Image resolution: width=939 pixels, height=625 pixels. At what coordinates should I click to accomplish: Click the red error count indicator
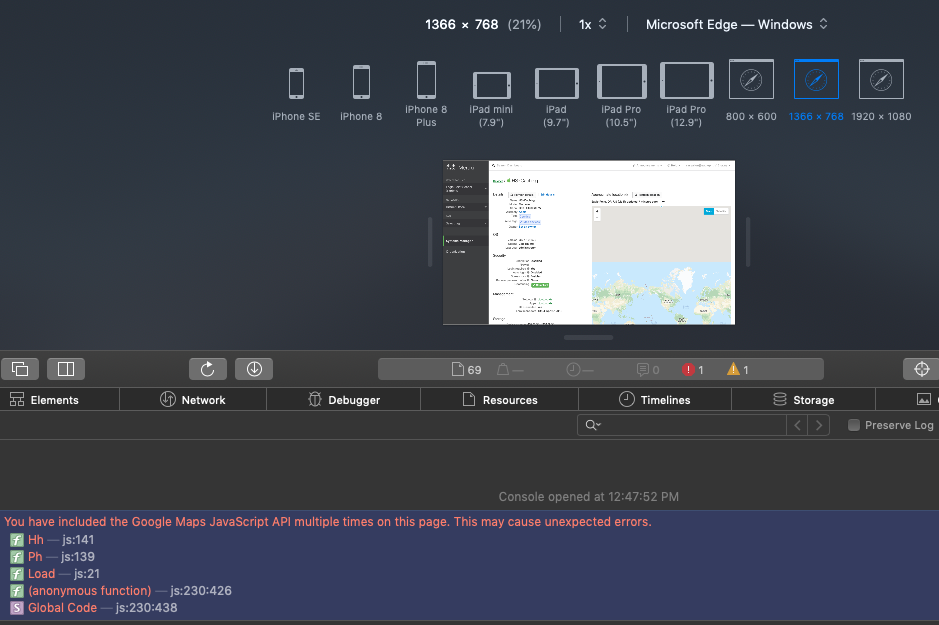pos(693,370)
